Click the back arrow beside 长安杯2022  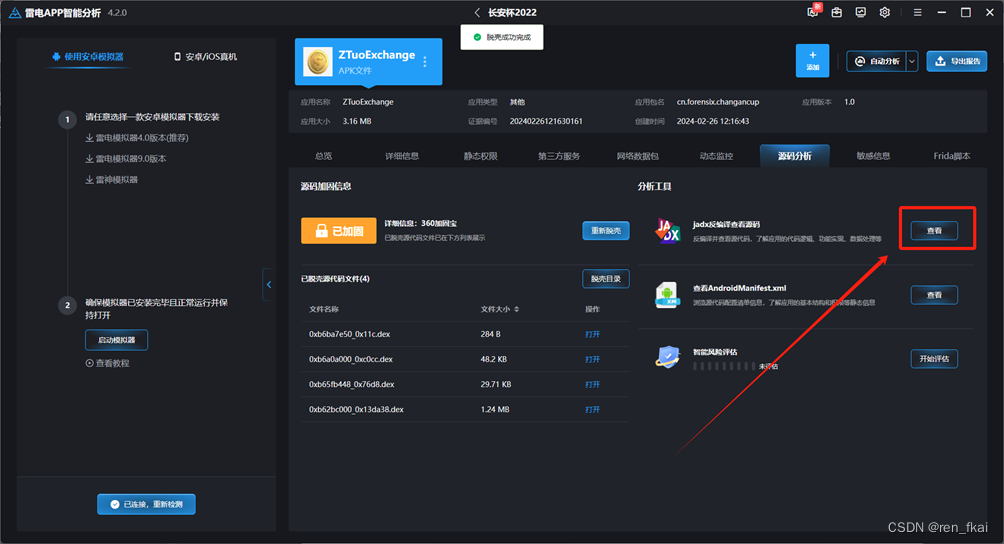(477, 12)
